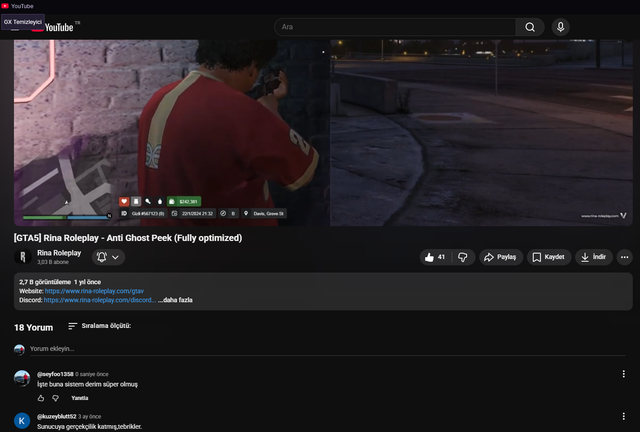Click the YouTube tab favicon in title bar

click(5, 6)
